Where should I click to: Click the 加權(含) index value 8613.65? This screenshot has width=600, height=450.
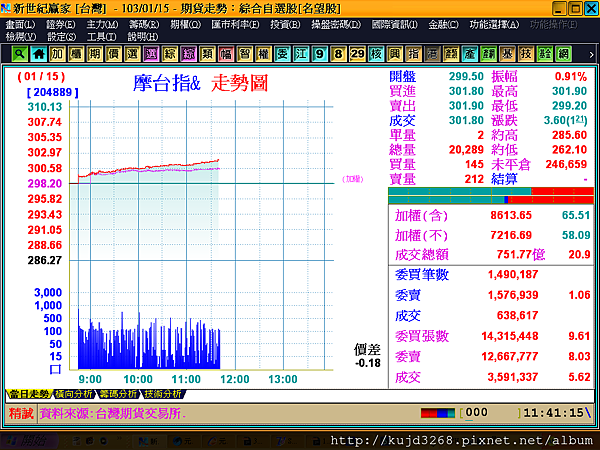pos(511,215)
